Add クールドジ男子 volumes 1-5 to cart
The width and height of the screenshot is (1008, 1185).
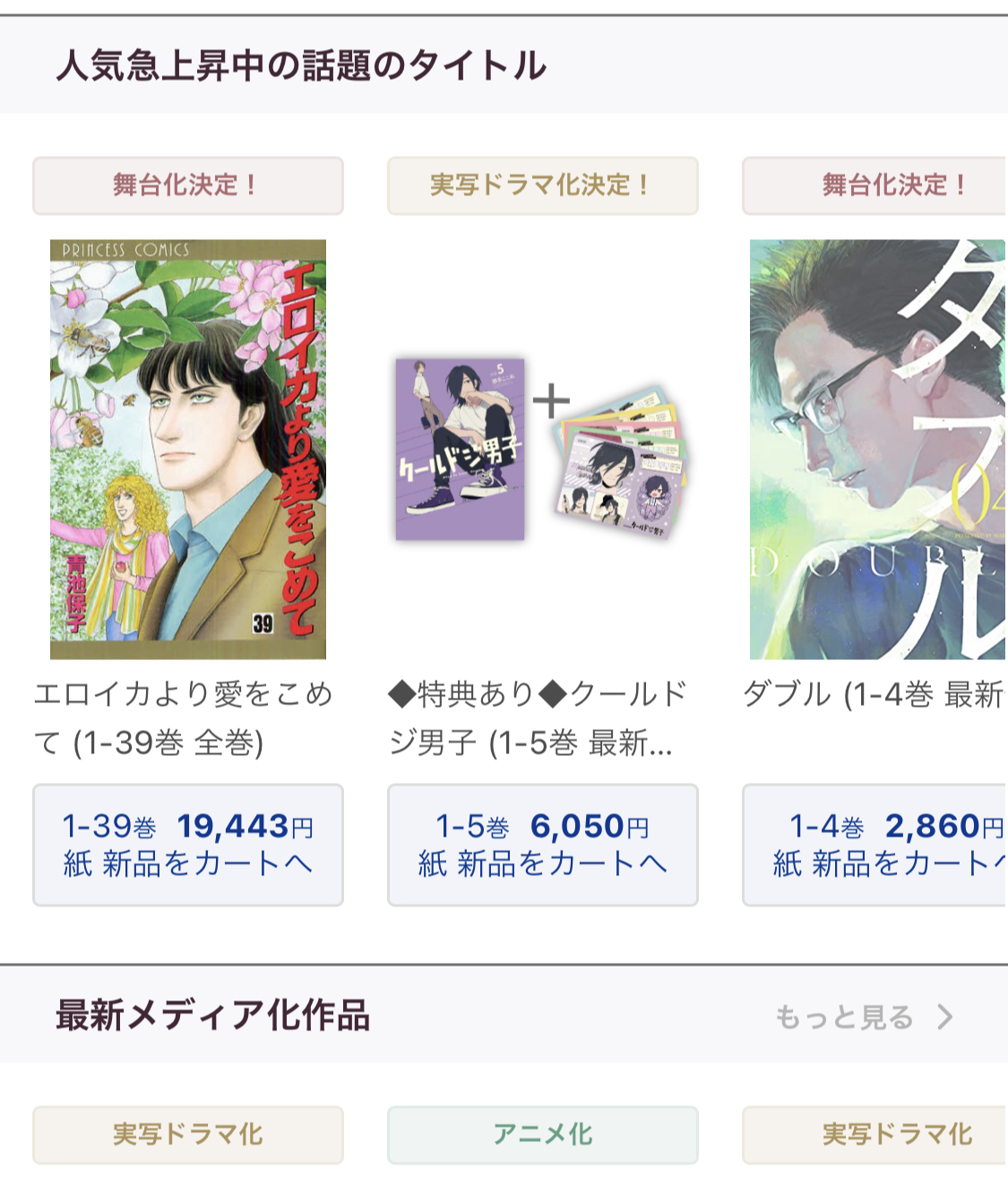point(543,845)
